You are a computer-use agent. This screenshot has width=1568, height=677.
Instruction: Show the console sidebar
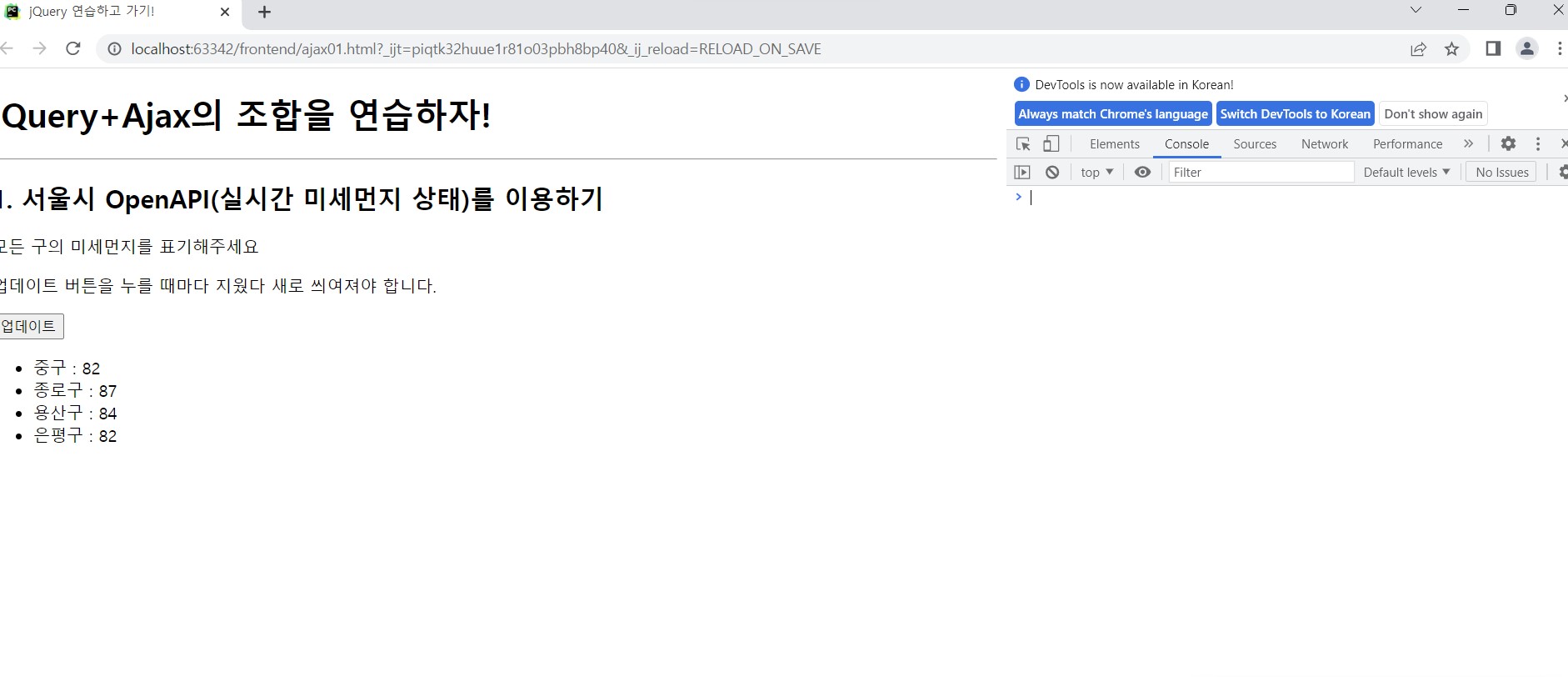pos(1022,173)
